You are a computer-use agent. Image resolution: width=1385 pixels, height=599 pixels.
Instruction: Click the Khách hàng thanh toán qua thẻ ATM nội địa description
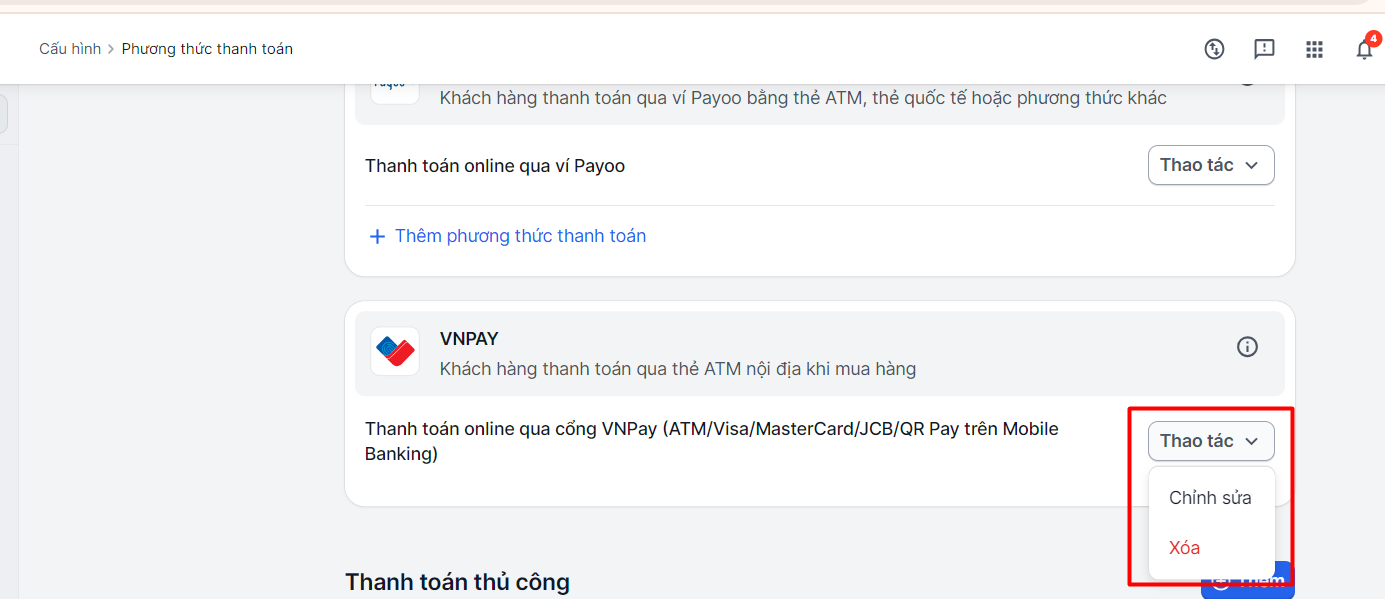click(678, 369)
